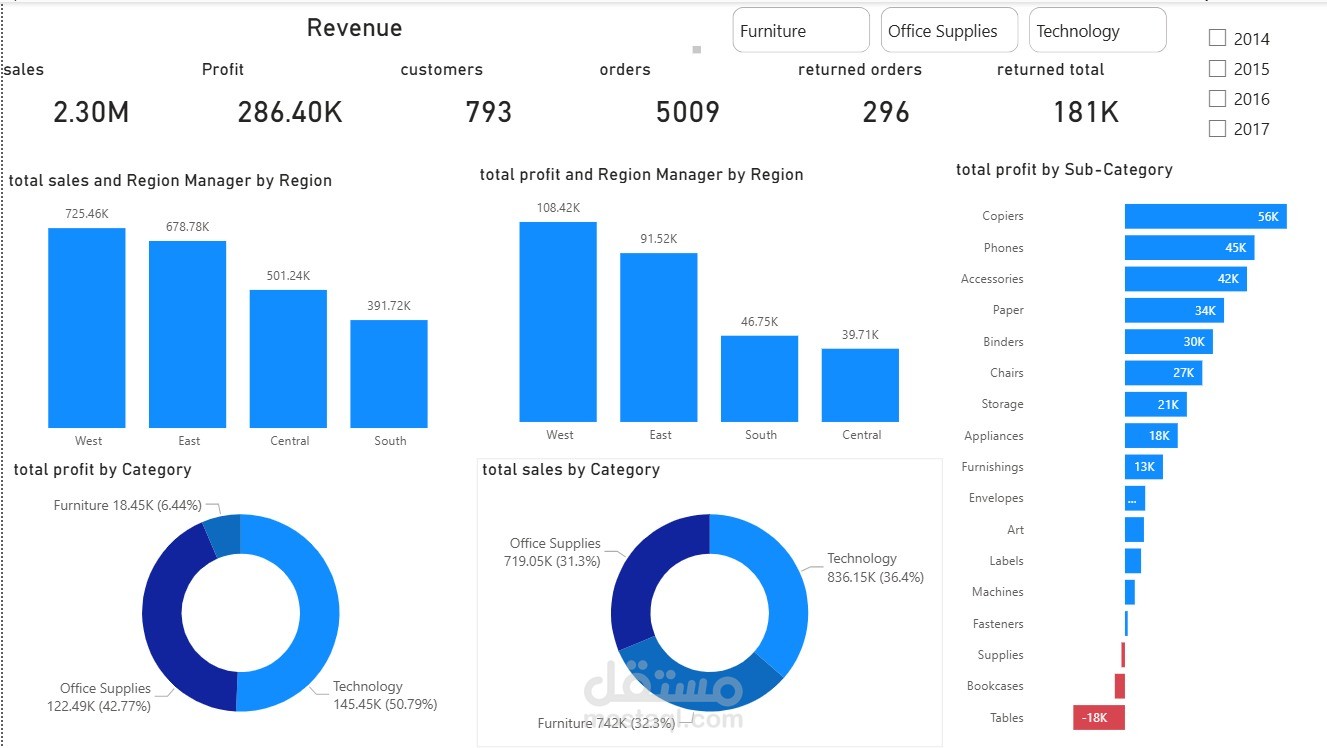This screenshot has height=748, width=1327.
Task: Select the Paper 34K profit bar
Action: coord(1174,310)
